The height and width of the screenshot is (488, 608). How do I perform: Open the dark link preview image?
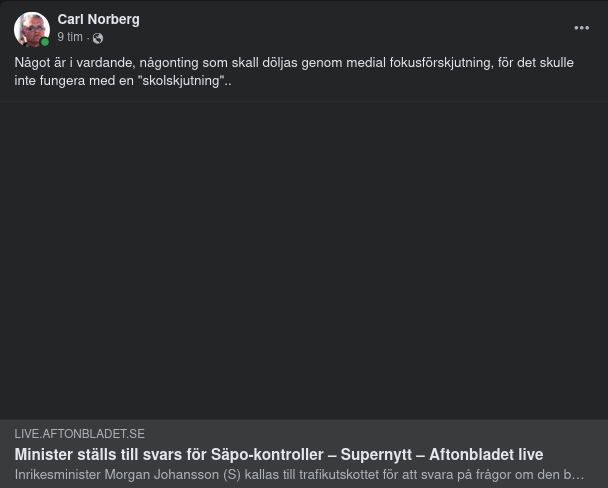pos(304,260)
